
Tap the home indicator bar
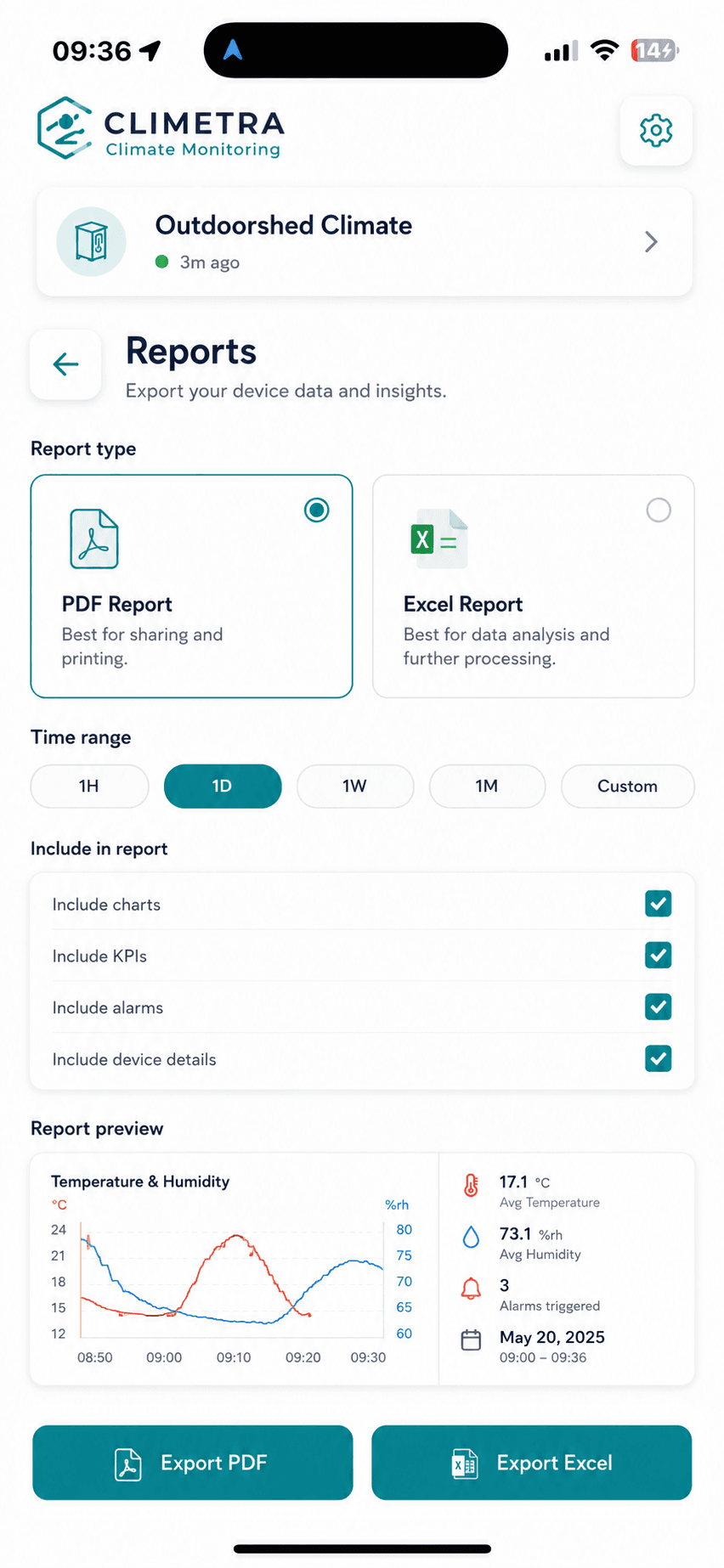point(363,1548)
